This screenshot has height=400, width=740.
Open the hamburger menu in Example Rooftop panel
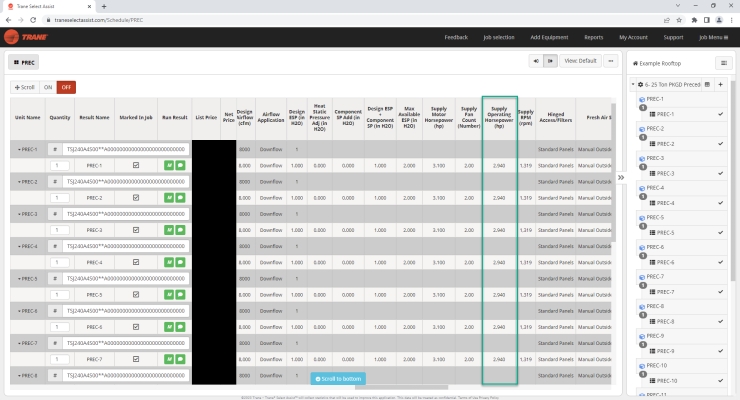point(723,63)
